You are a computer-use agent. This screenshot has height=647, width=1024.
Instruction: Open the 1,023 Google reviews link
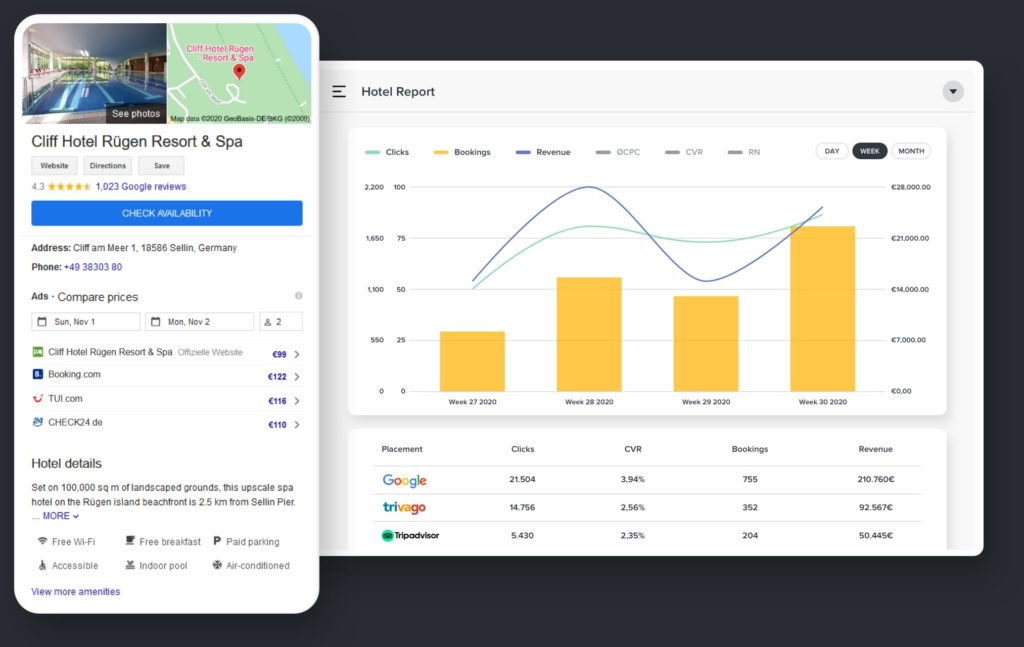click(x=141, y=187)
